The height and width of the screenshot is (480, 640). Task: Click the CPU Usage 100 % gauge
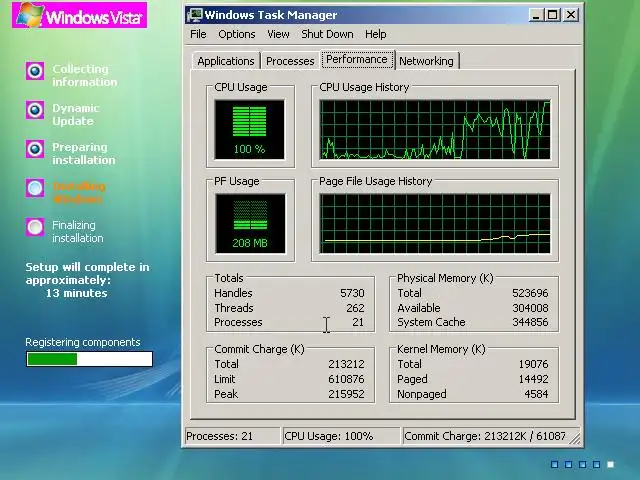[x=249, y=129]
